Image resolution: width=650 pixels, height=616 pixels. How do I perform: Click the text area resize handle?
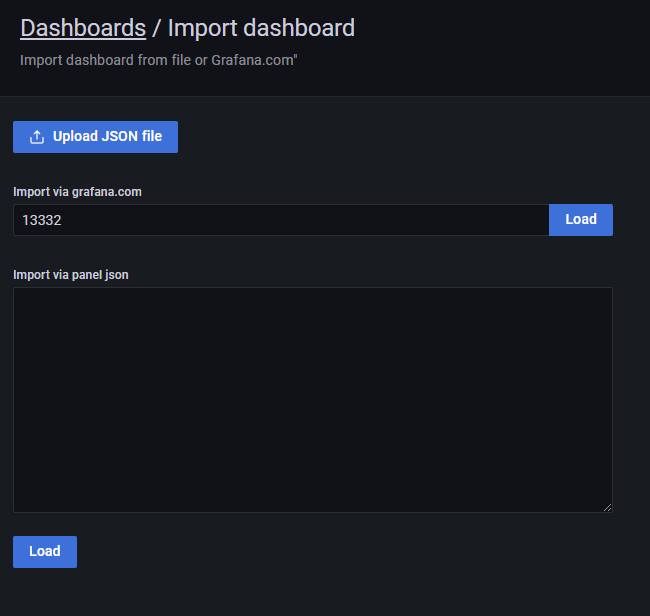607,507
